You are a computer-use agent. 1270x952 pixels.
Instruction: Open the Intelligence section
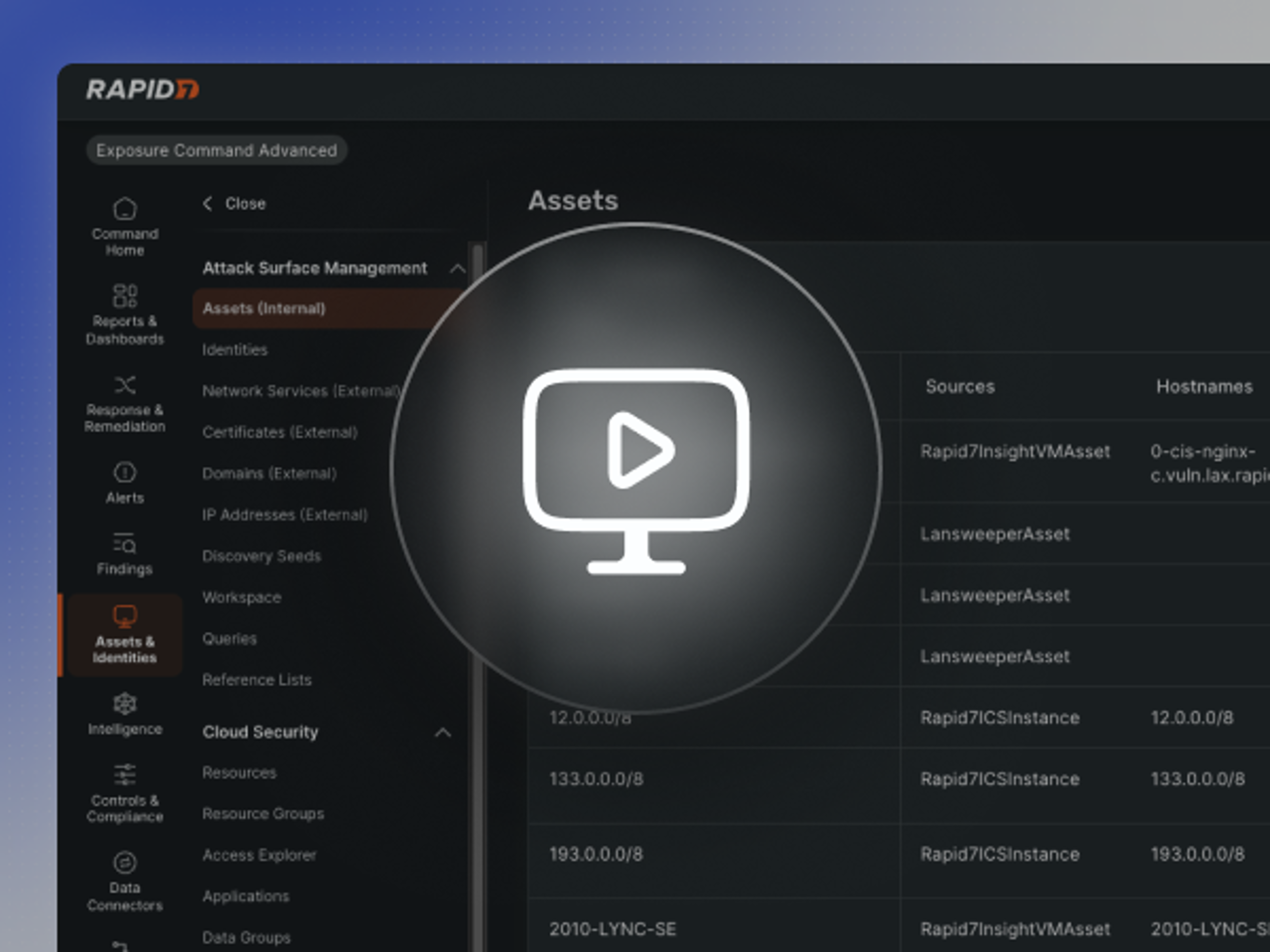click(x=125, y=714)
